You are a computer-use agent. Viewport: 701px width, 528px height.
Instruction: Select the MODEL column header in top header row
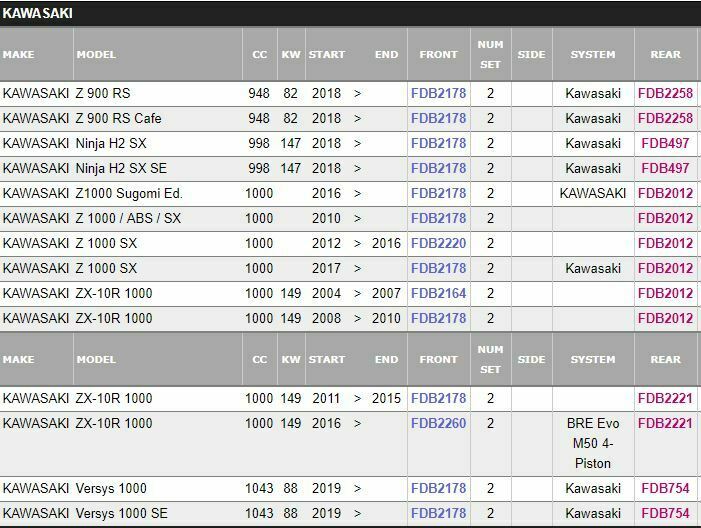point(97,55)
